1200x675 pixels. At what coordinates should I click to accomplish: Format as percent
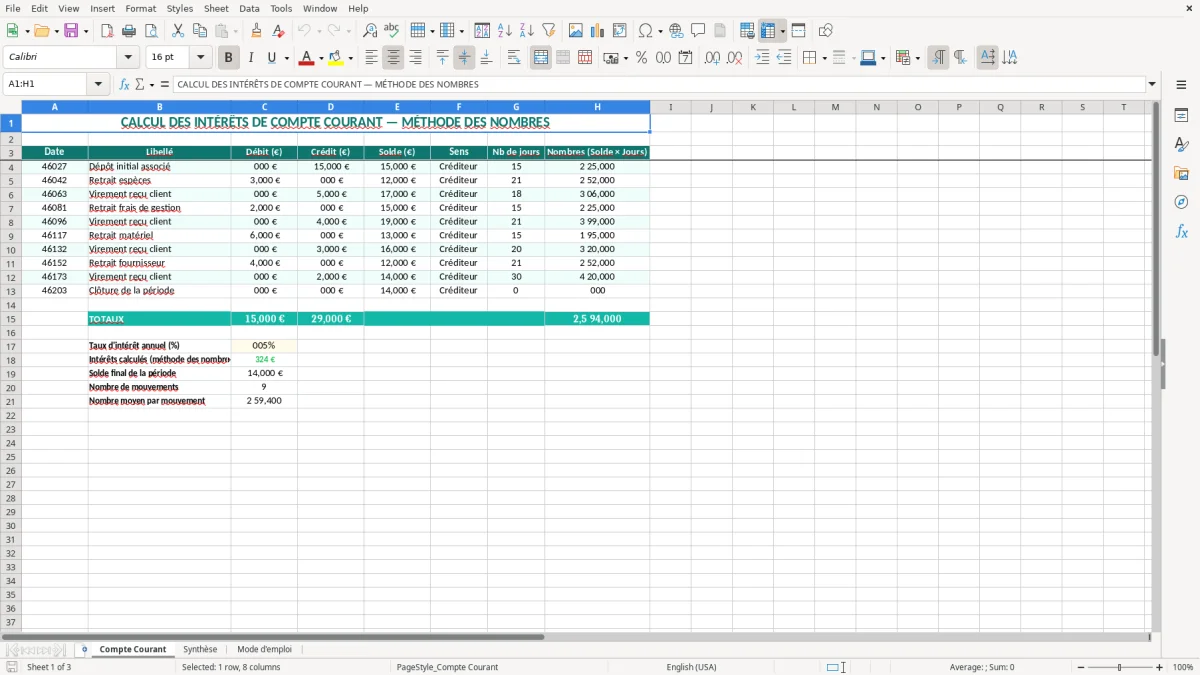[641, 58]
